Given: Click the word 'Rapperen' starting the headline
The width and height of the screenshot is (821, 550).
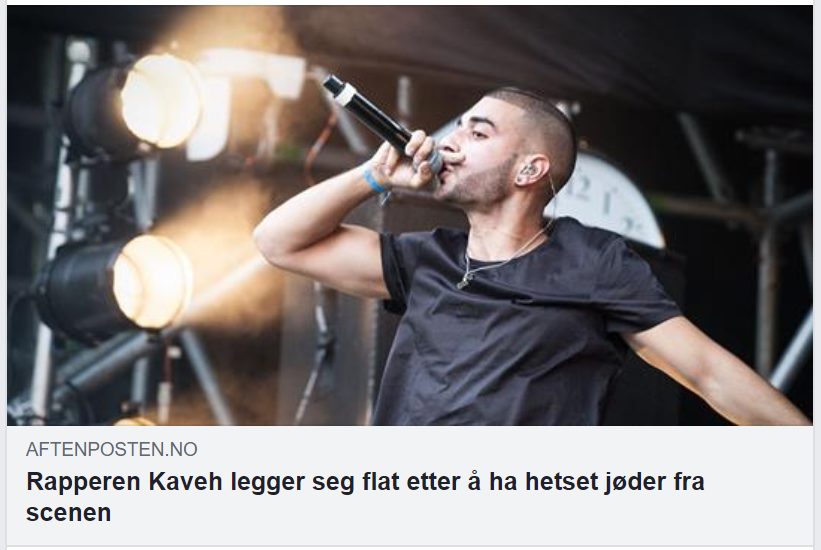Looking at the screenshot, I should point(84,483).
